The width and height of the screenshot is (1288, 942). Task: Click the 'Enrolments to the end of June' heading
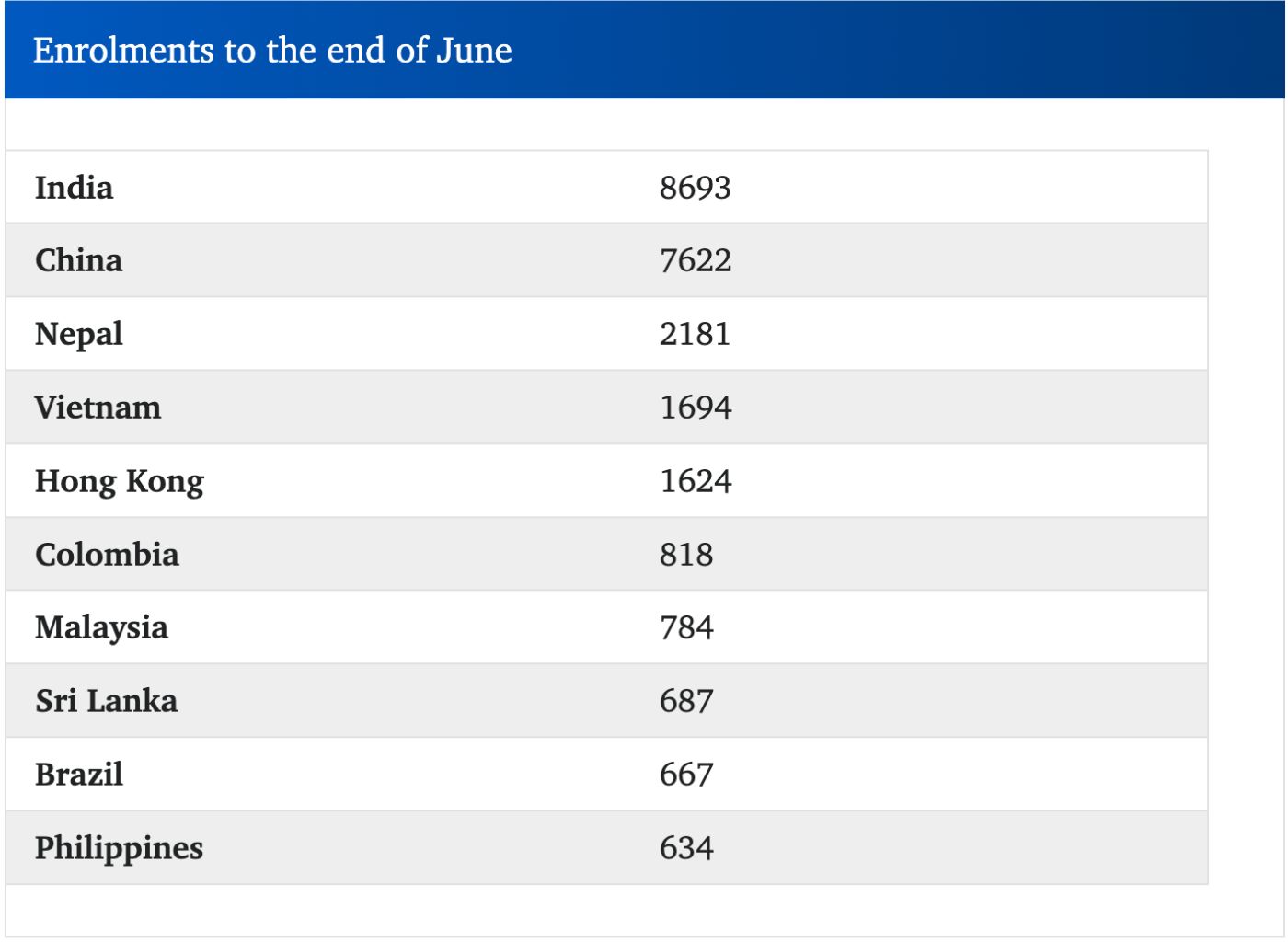(272, 51)
